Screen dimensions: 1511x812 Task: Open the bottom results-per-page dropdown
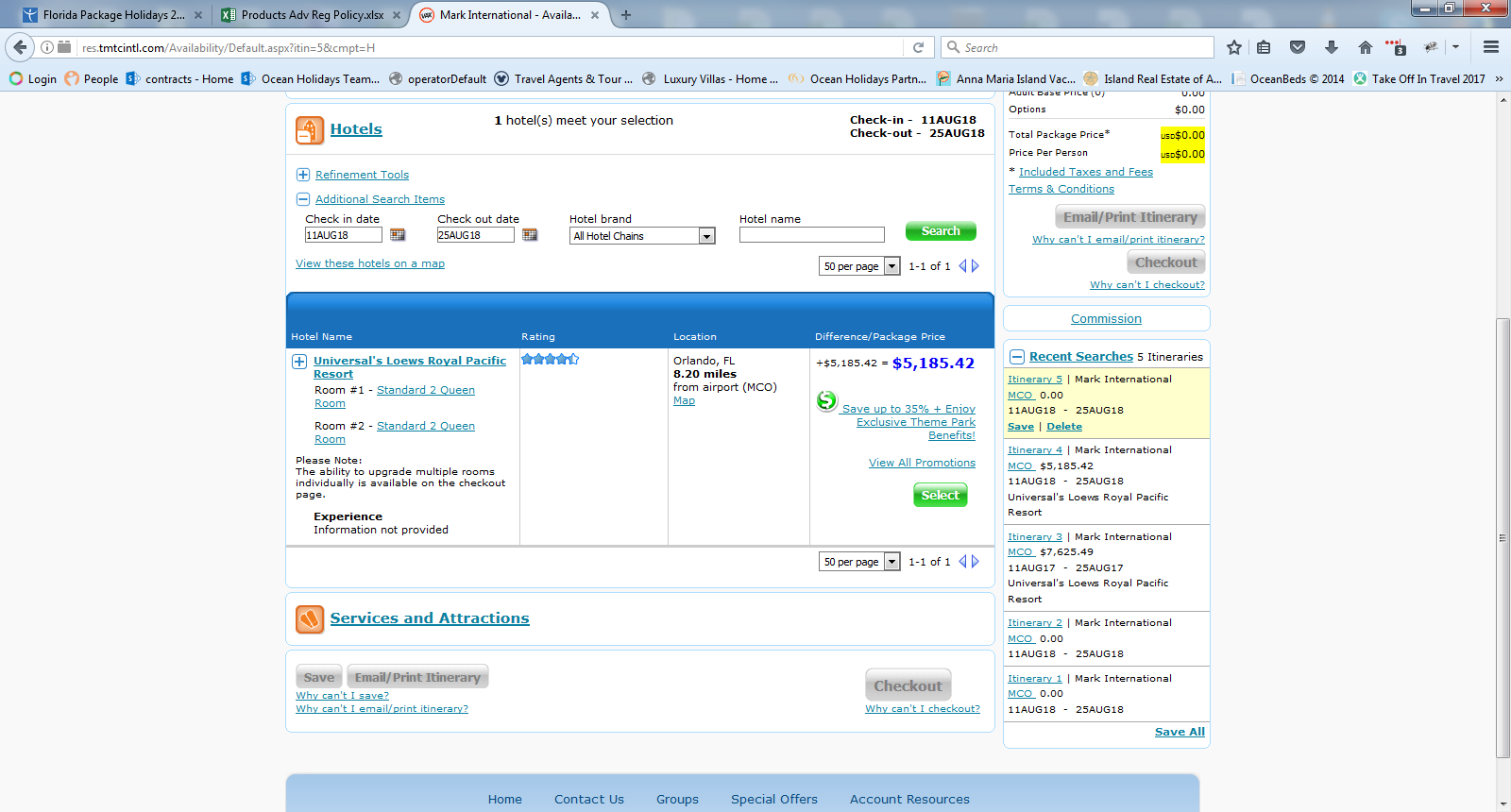click(859, 562)
